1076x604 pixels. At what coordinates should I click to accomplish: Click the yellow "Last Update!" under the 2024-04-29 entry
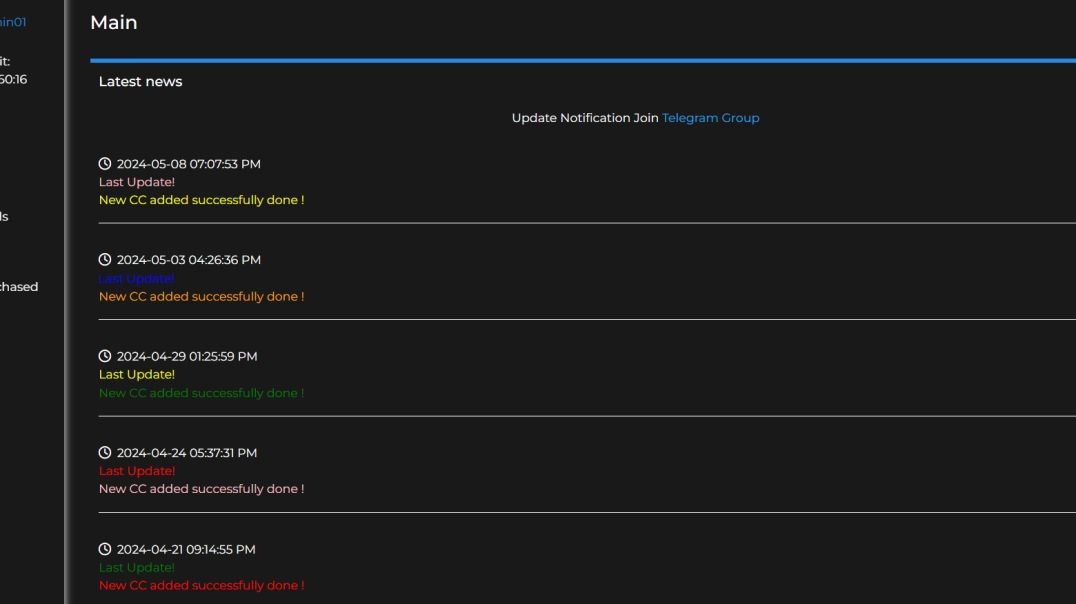[x=137, y=375]
